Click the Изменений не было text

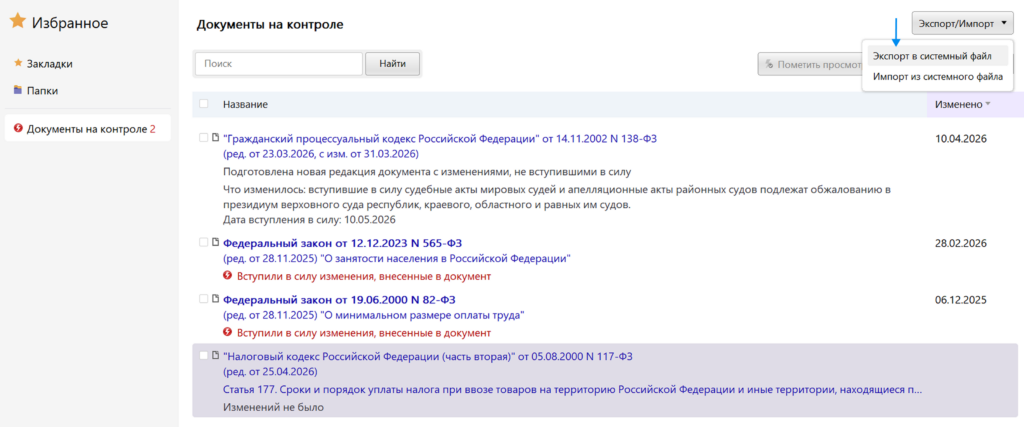pyautogui.click(x=273, y=407)
